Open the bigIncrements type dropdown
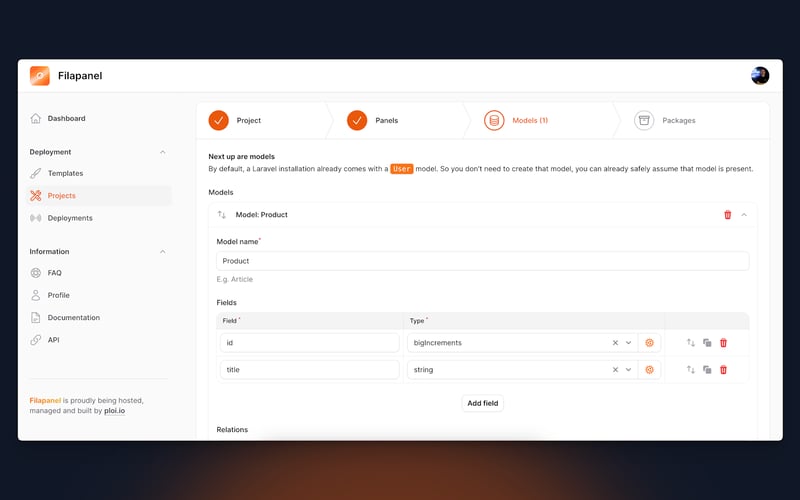Viewport: 800px width, 500px height. click(x=629, y=343)
